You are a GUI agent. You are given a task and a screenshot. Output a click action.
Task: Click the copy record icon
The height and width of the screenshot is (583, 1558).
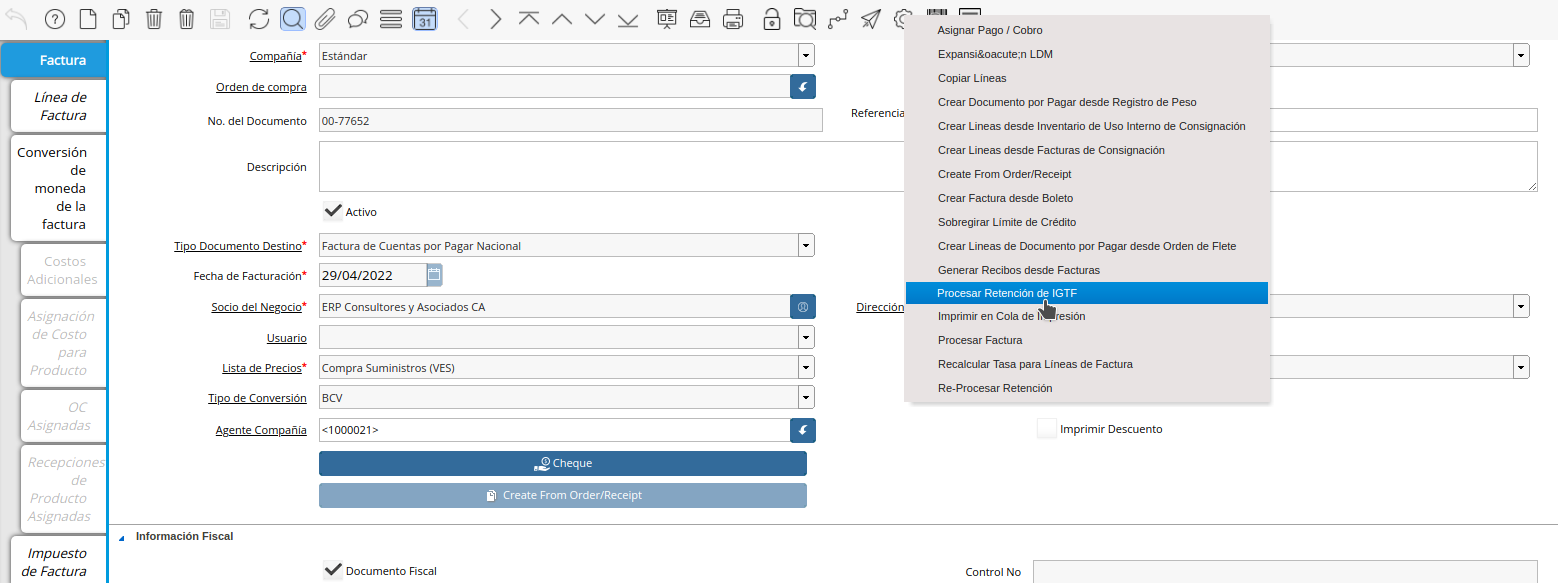tap(121, 18)
